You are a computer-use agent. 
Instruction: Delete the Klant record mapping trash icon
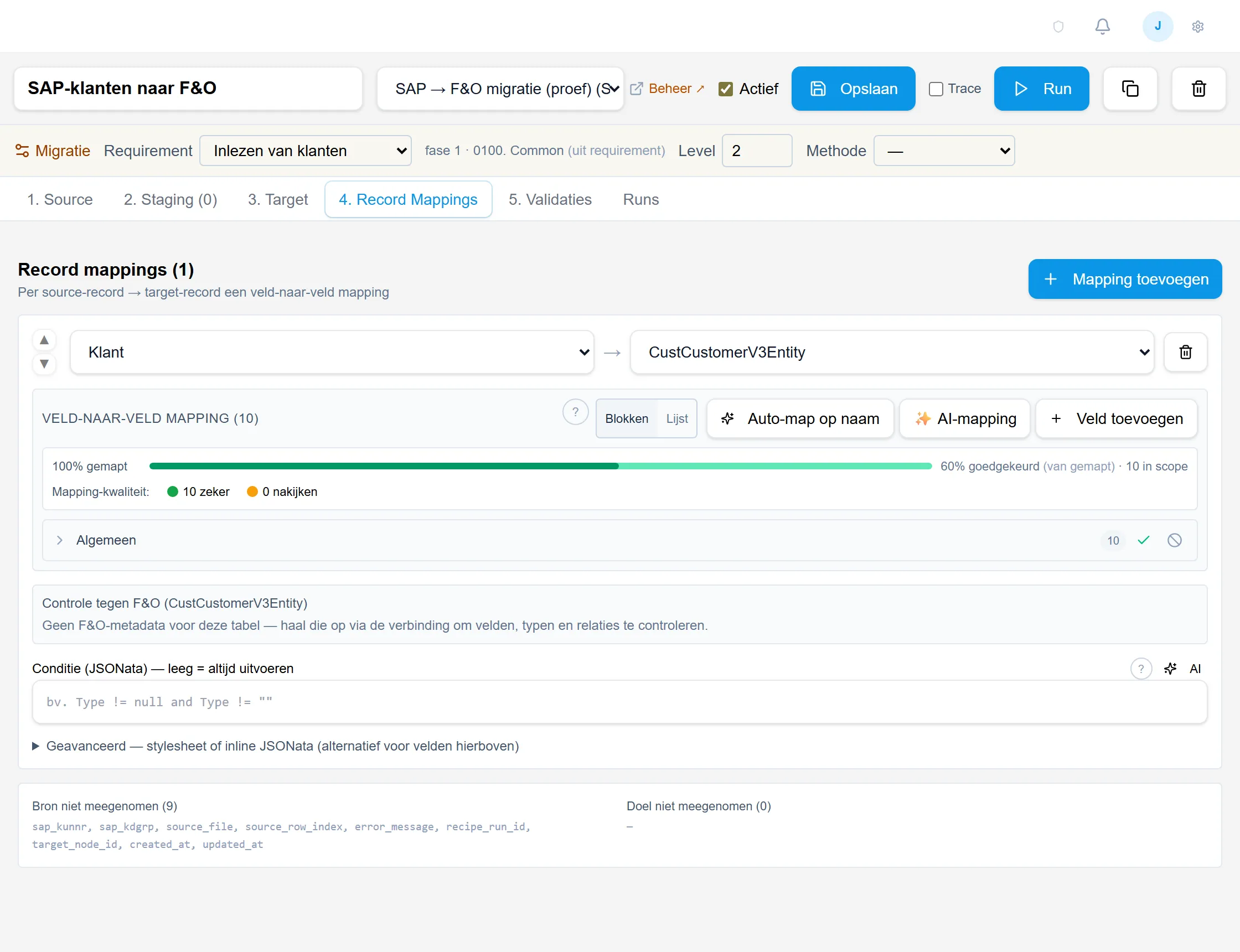click(1185, 352)
